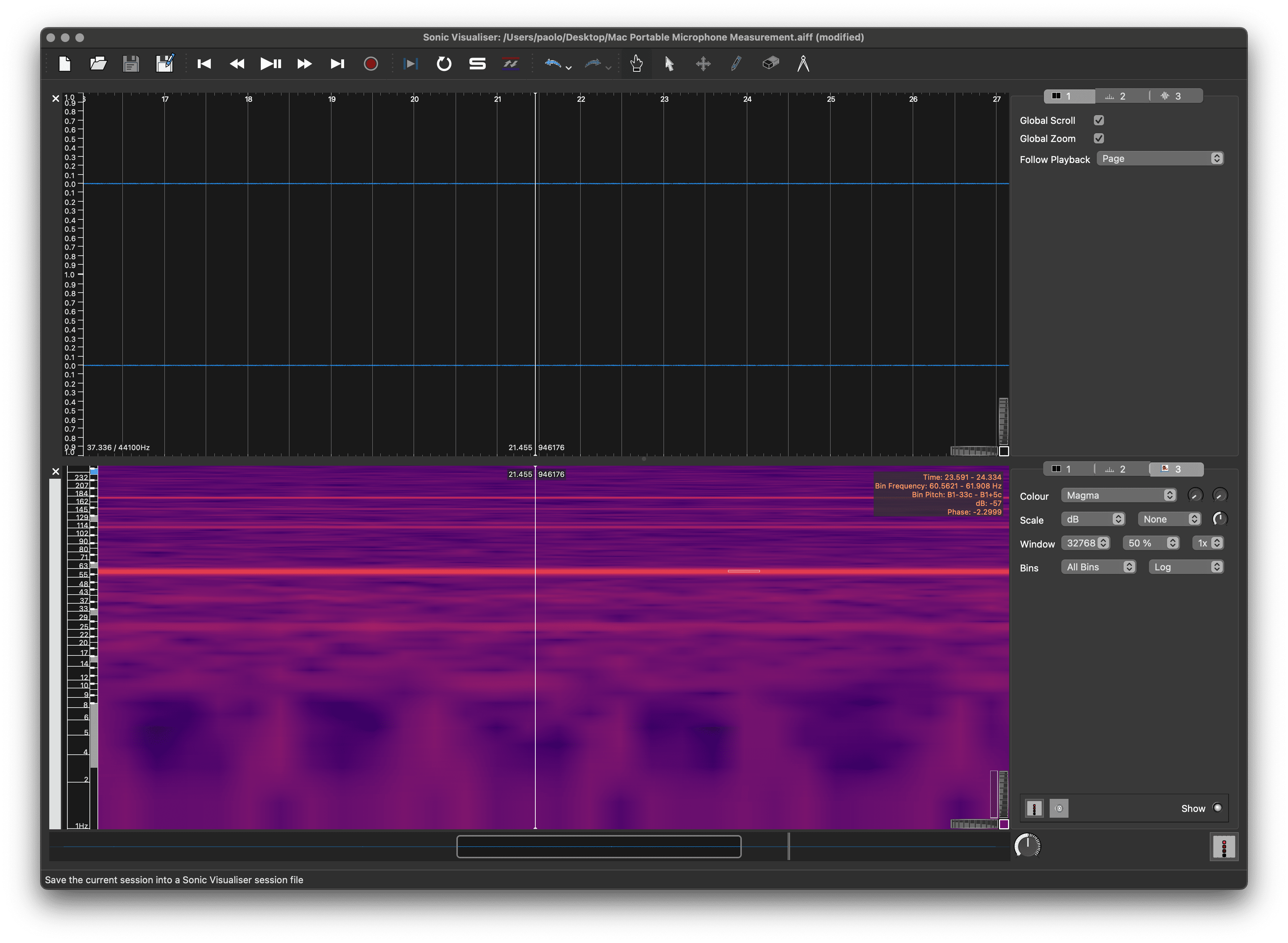Toggle play/pause playback
This screenshot has height=943, width=1288.
pos(271,63)
